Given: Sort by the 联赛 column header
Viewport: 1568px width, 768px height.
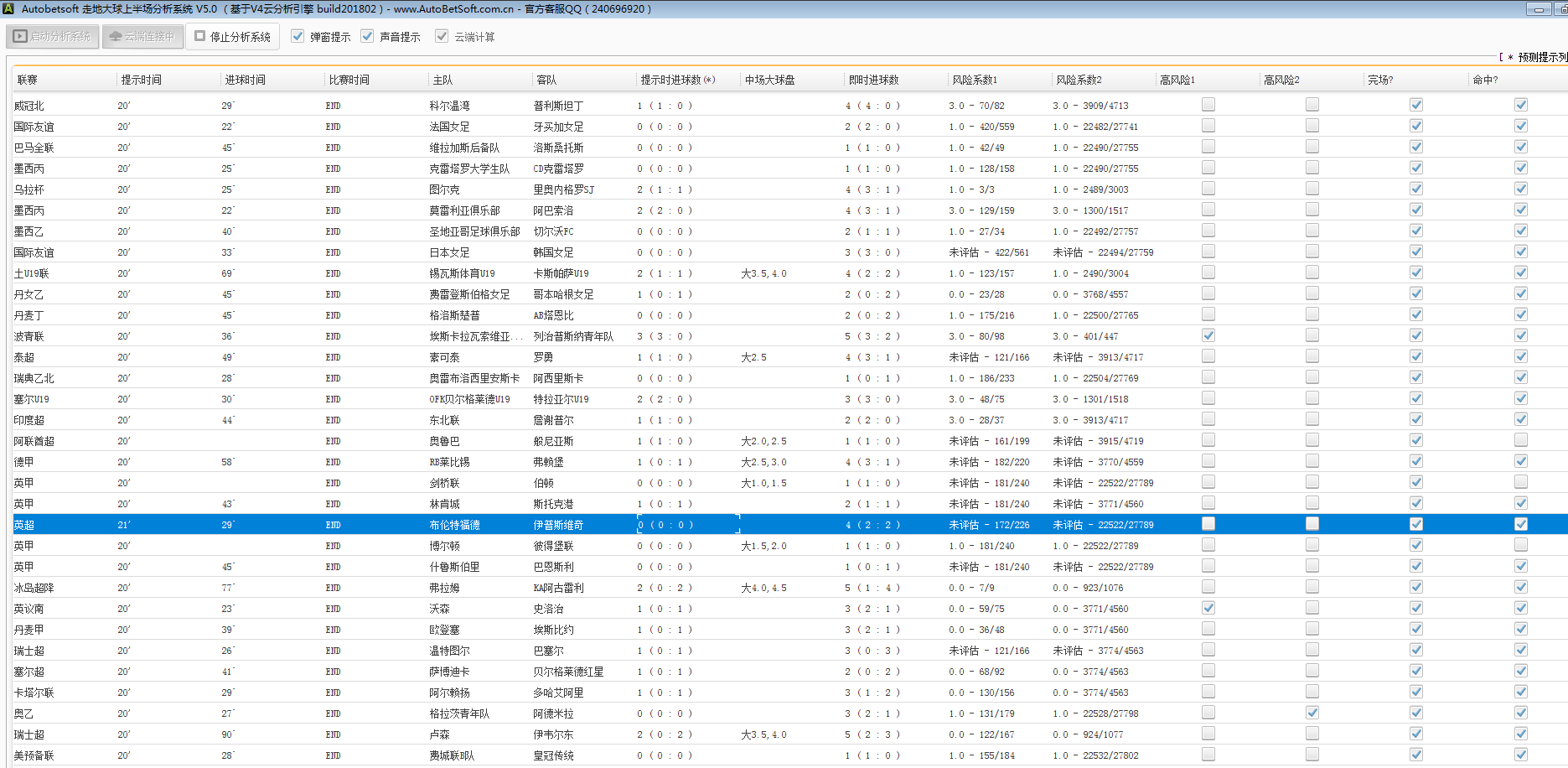Looking at the screenshot, I should coord(28,80).
